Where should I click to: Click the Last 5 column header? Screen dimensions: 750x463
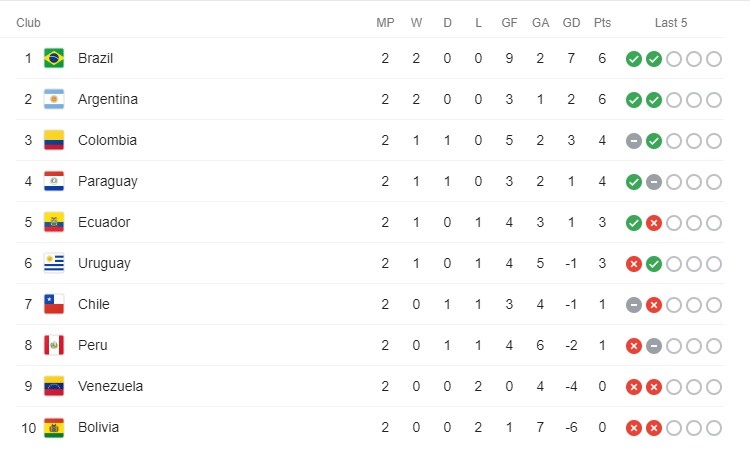point(671,22)
